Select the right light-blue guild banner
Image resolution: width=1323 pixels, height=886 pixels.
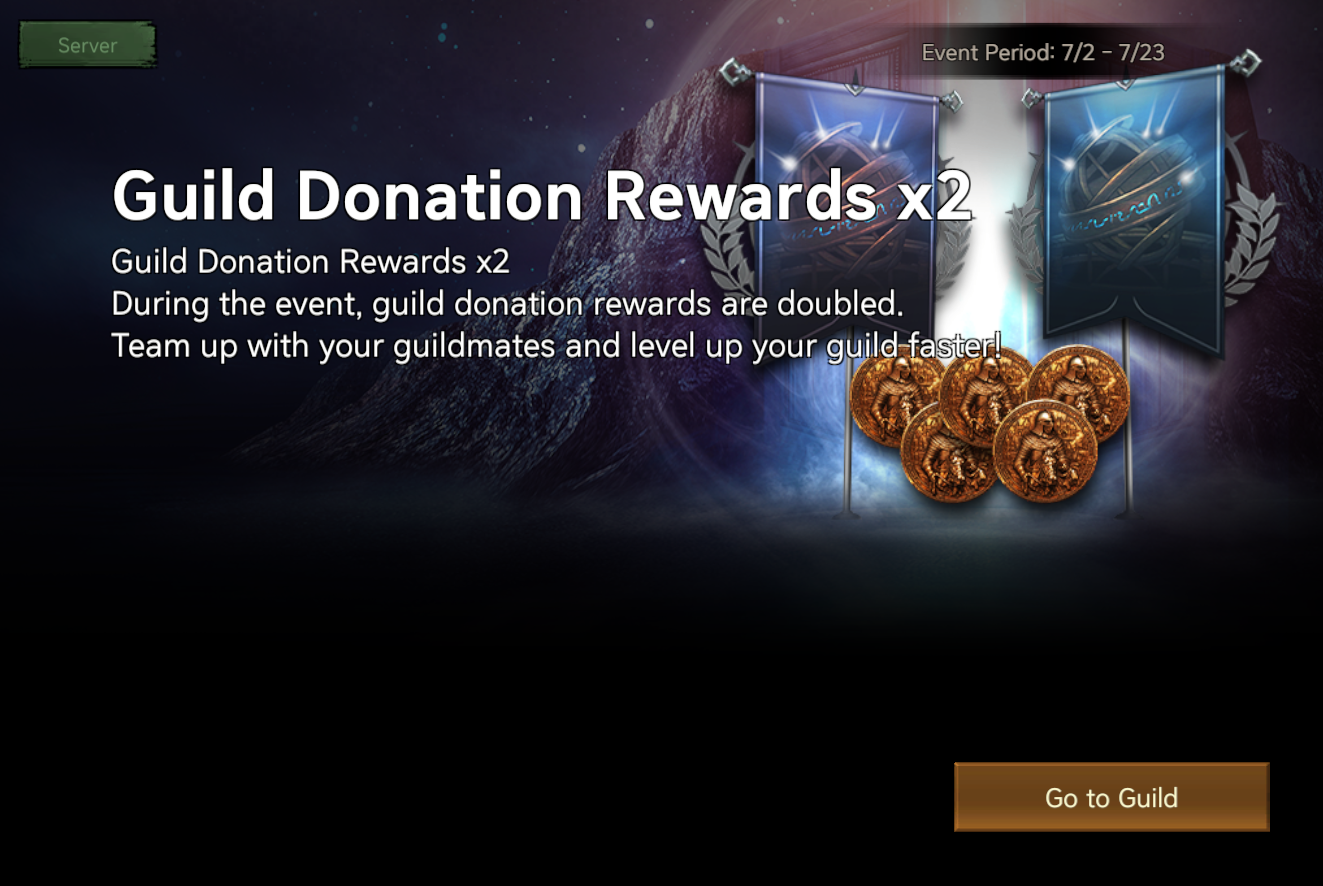click(x=1134, y=210)
